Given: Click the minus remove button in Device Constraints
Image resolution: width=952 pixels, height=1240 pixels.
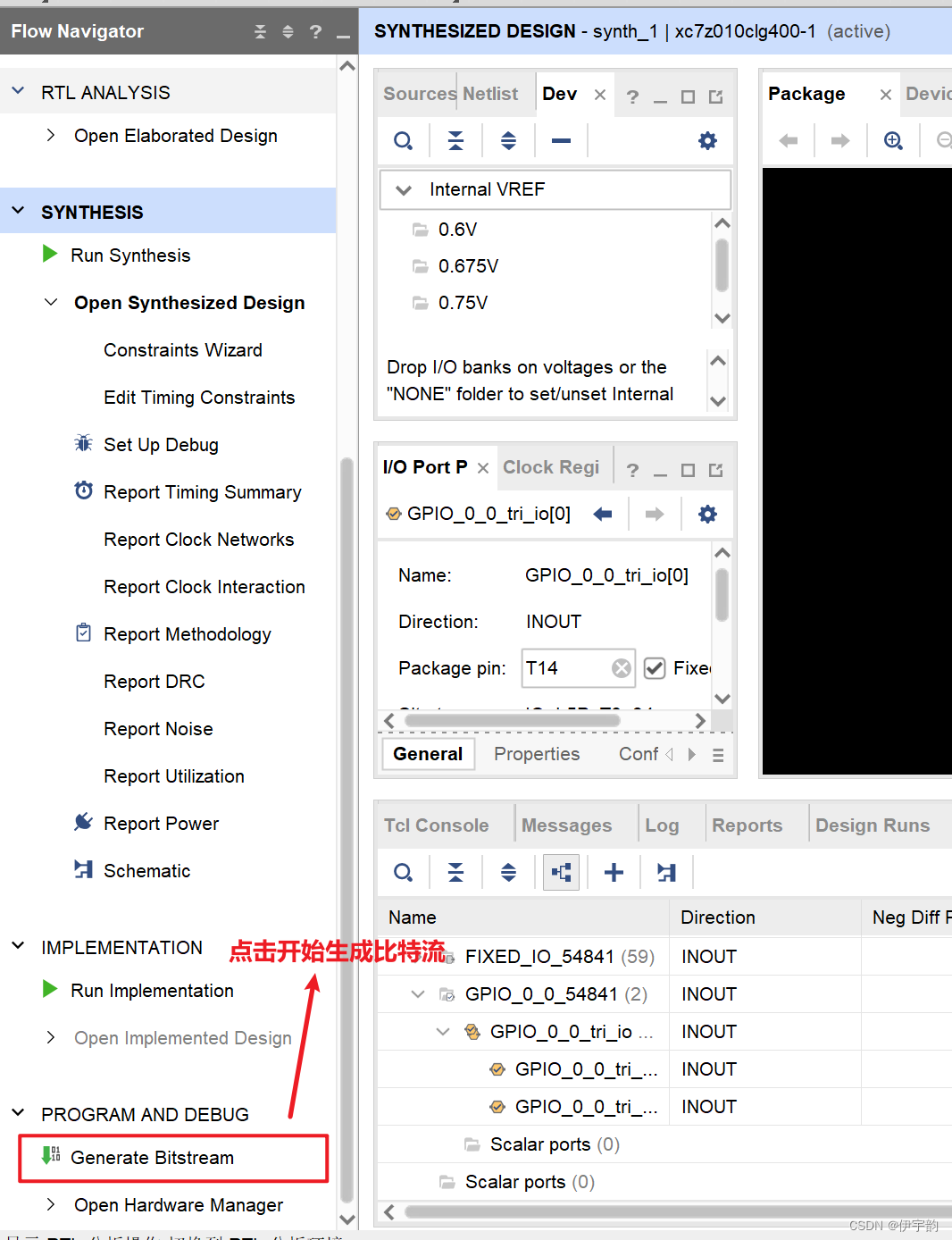Looking at the screenshot, I should [x=561, y=141].
